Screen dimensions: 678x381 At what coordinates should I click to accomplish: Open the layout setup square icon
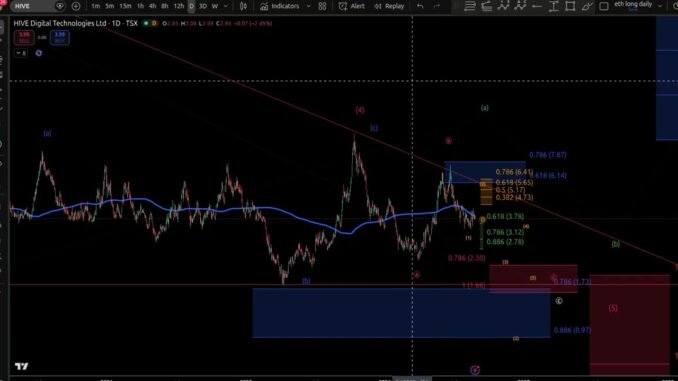coord(604,6)
